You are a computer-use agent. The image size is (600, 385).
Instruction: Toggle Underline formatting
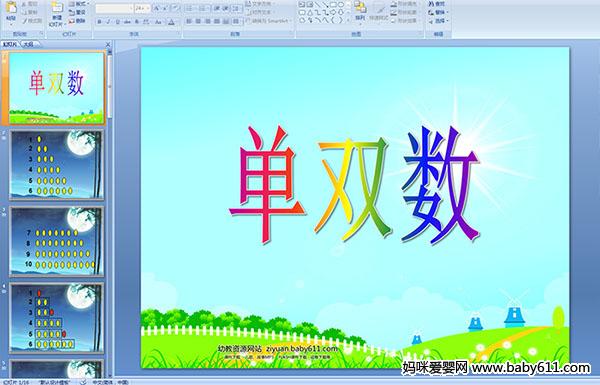coord(117,22)
